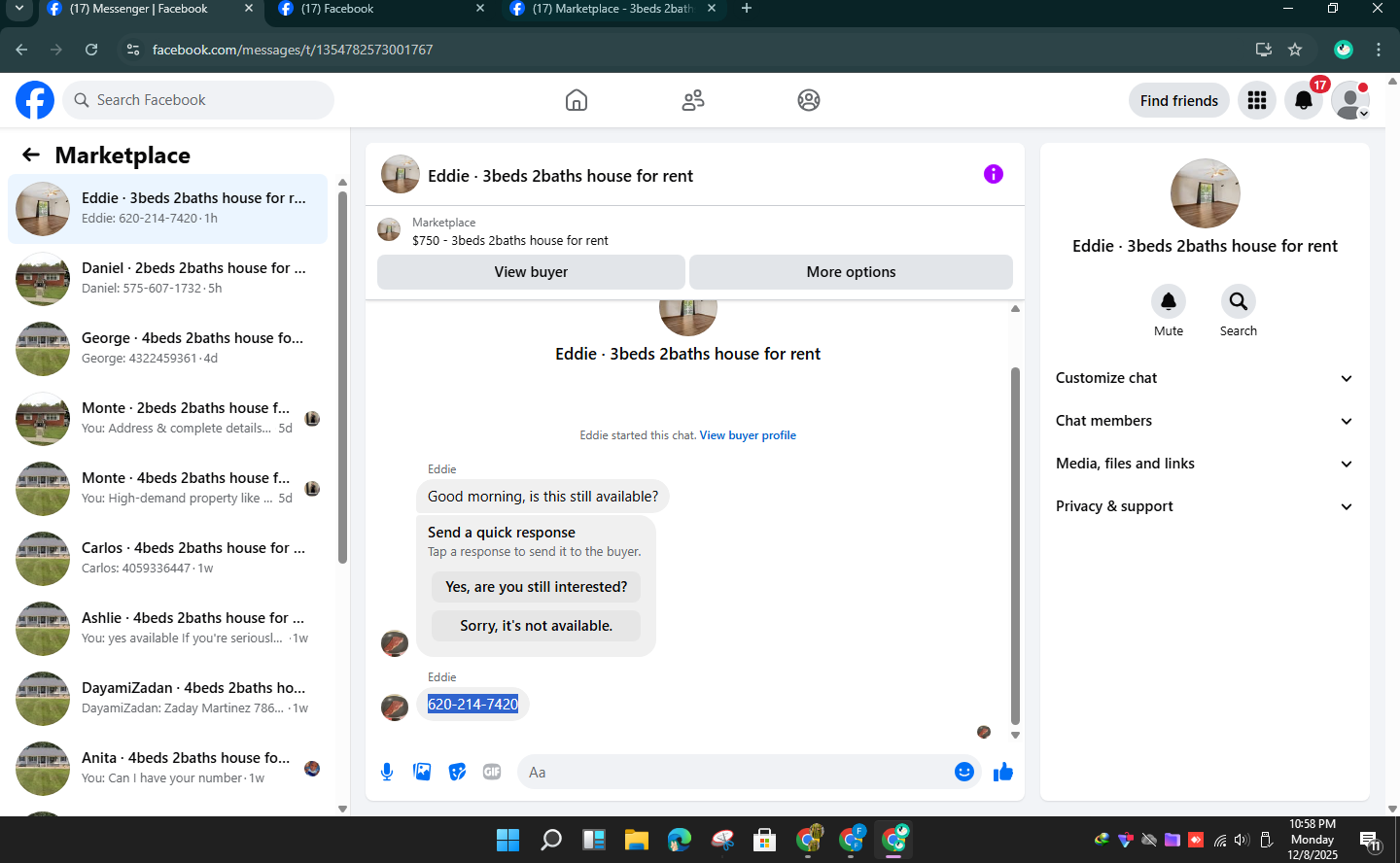This screenshot has width=1400, height=863.
Task: Open the View buyer profile link
Action: pyautogui.click(x=748, y=435)
